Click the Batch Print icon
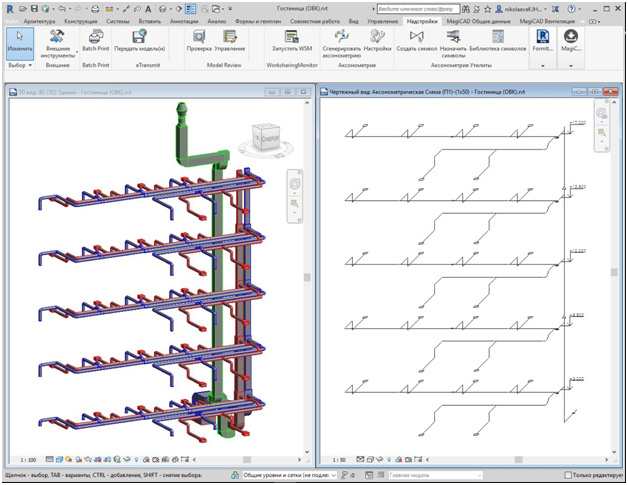Viewport: 628px width, 485px height. (x=95, y=36)
